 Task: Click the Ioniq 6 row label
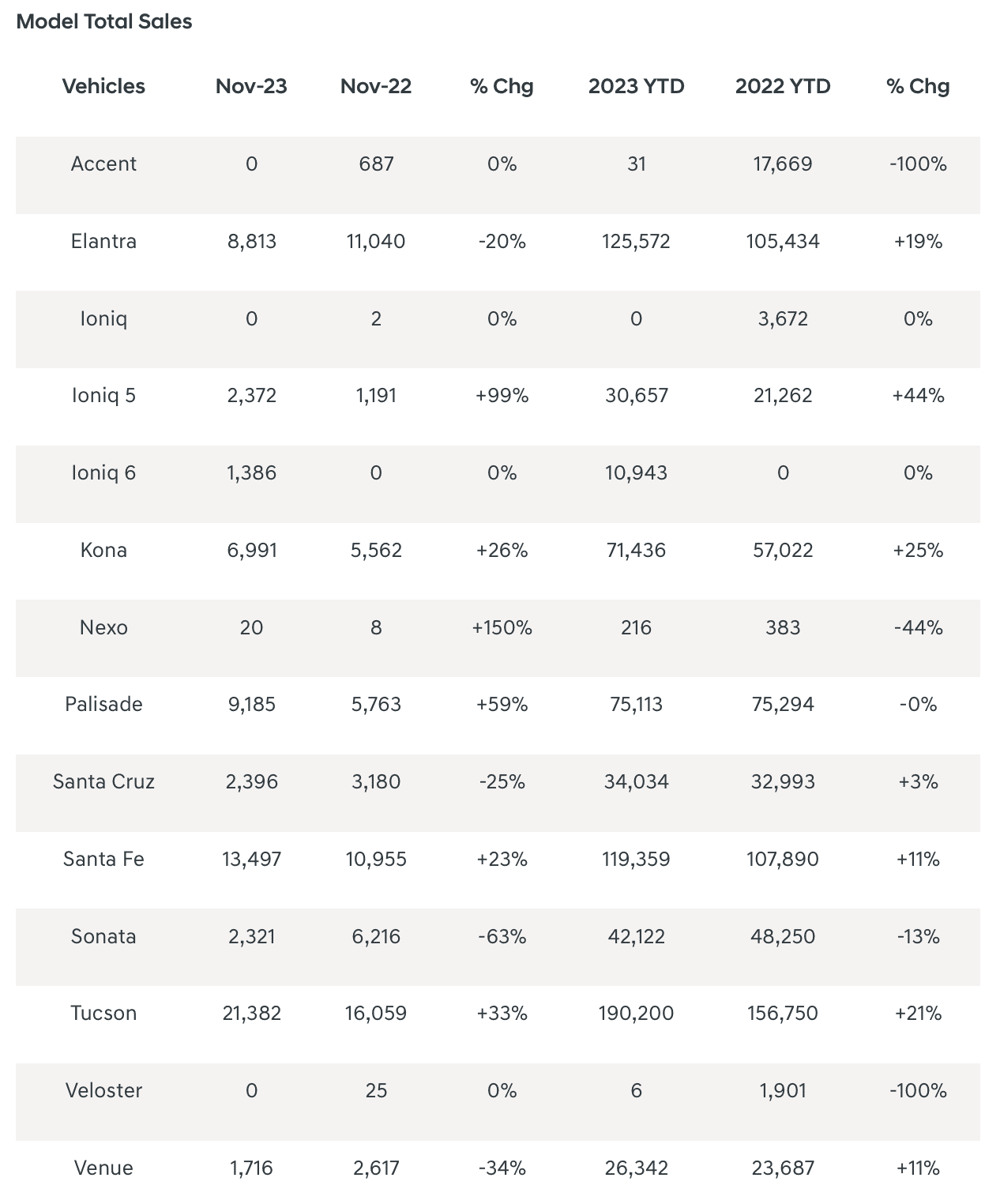pyautogui.click(x=103, y=472)
